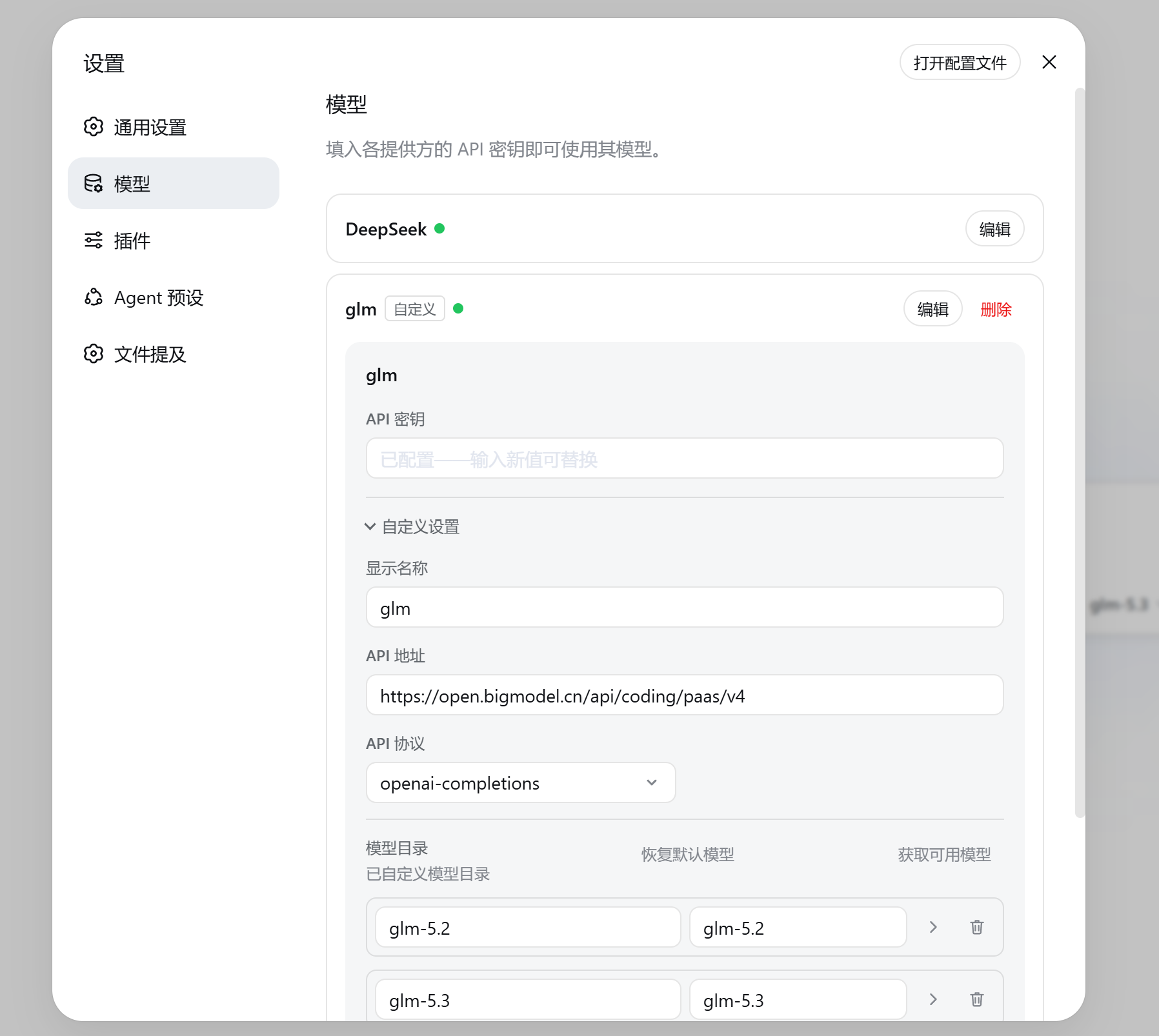
Task: Click 恢复默认模型 link
Action: pyautogui.click(x=687, y=855)
